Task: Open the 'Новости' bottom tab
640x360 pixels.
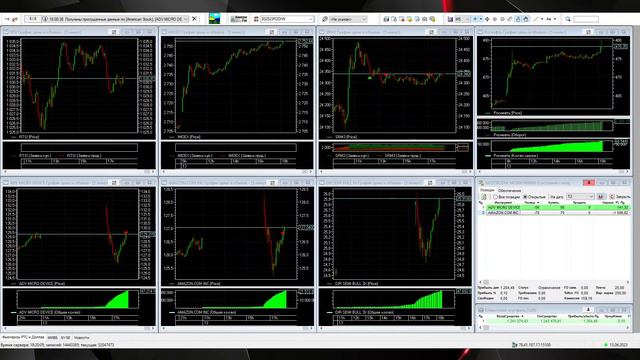Action: [82, 338]
